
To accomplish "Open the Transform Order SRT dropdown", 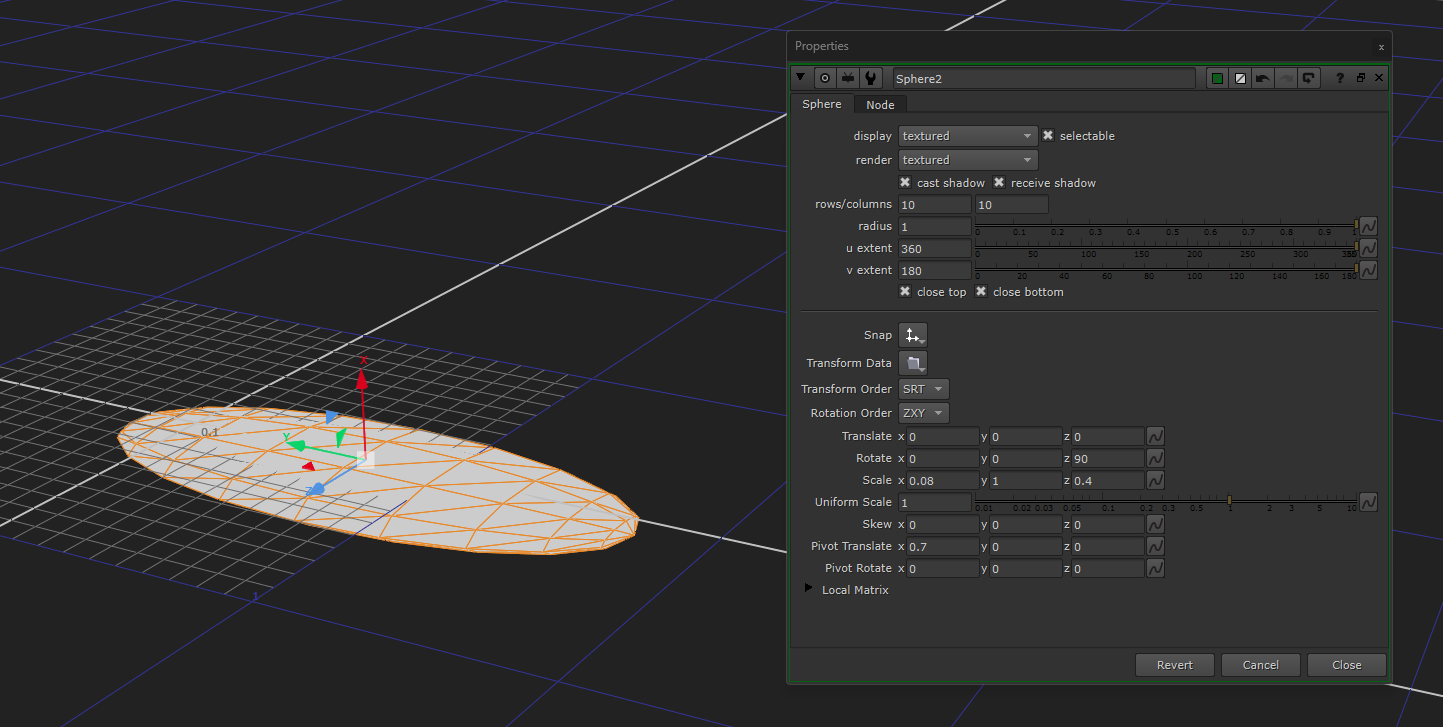I will 923,389.
